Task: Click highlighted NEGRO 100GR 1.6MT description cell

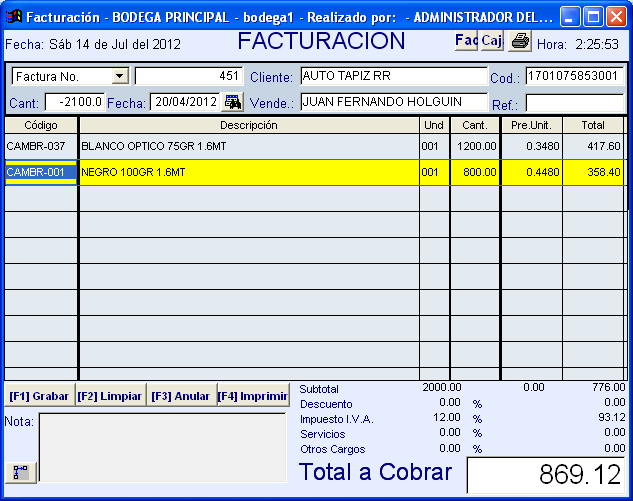Action: (248, 172)
